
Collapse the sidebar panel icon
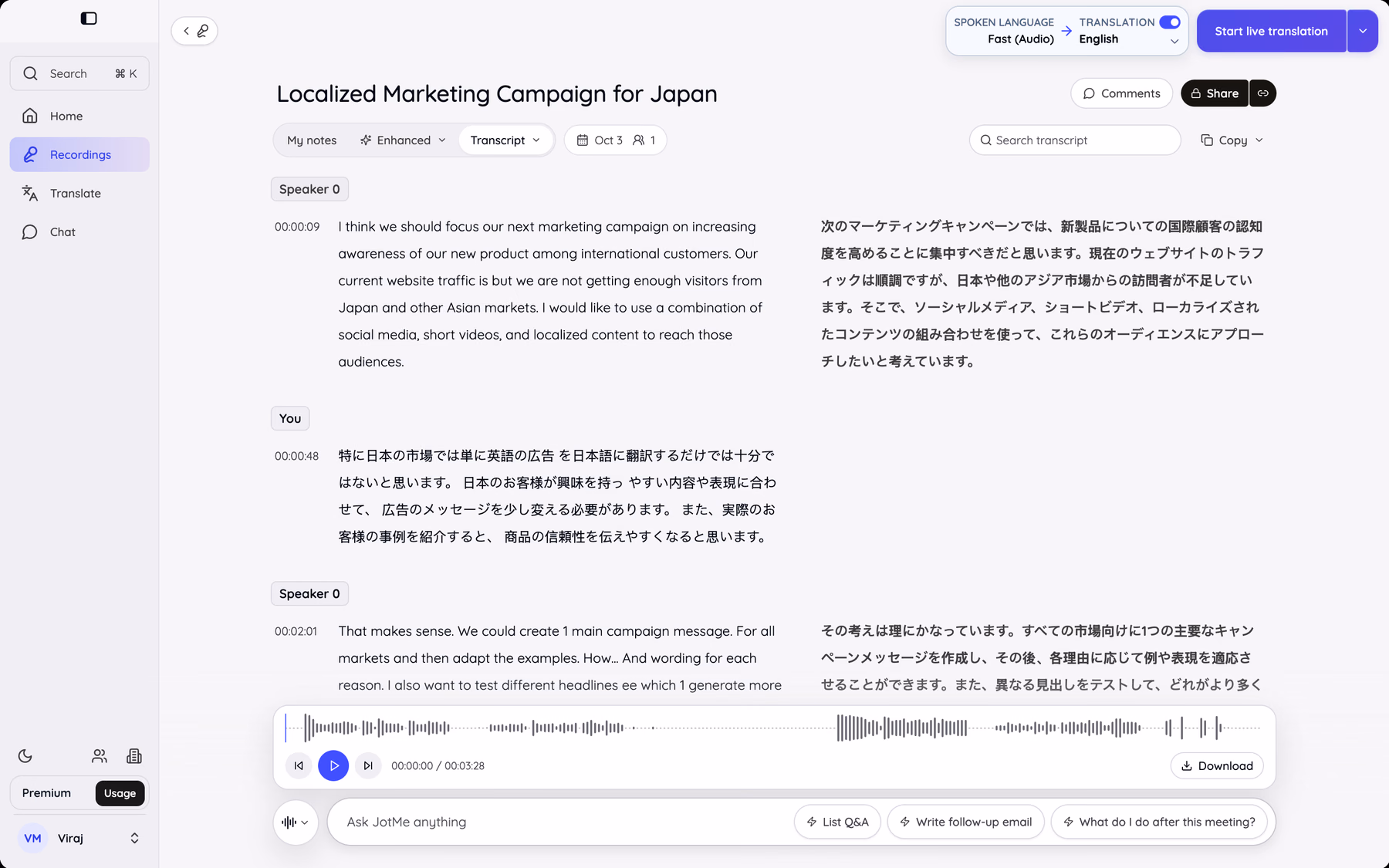[x=89, y=19]
